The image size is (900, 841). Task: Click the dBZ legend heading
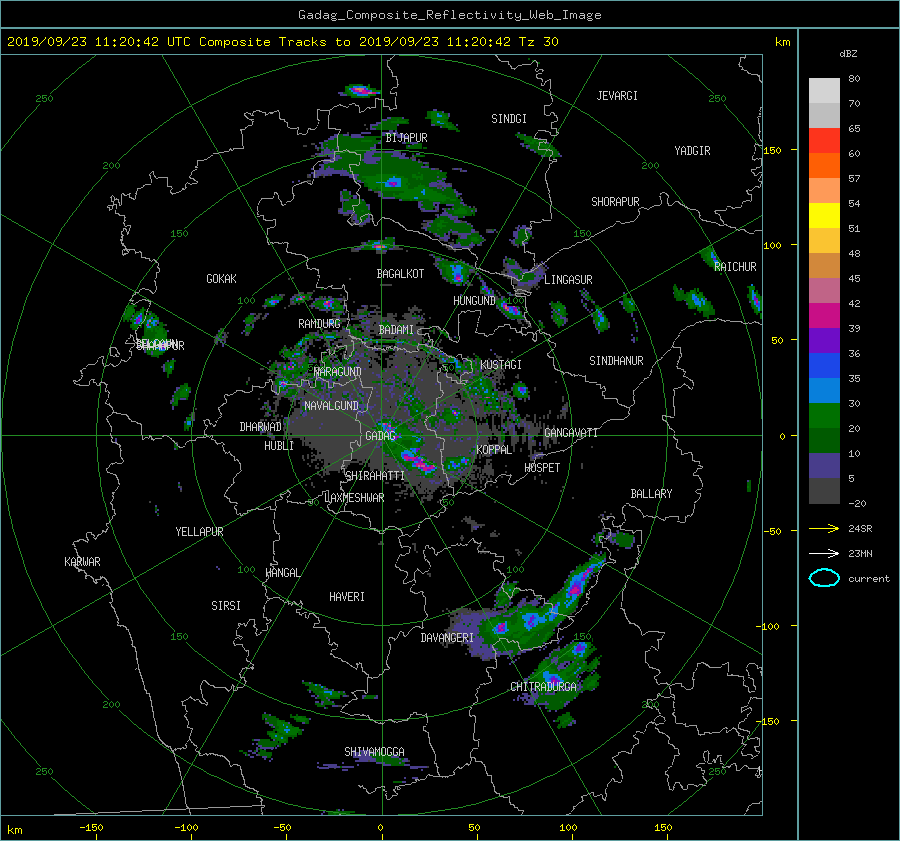tap(848, 54)
